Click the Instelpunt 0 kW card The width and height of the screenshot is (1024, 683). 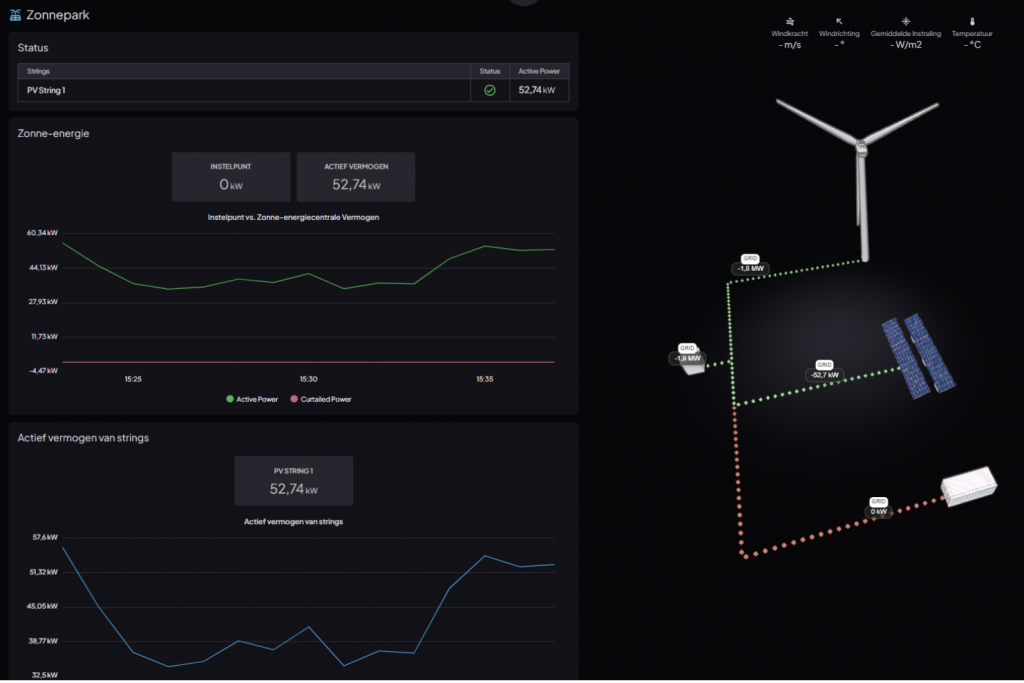point(231,177)
